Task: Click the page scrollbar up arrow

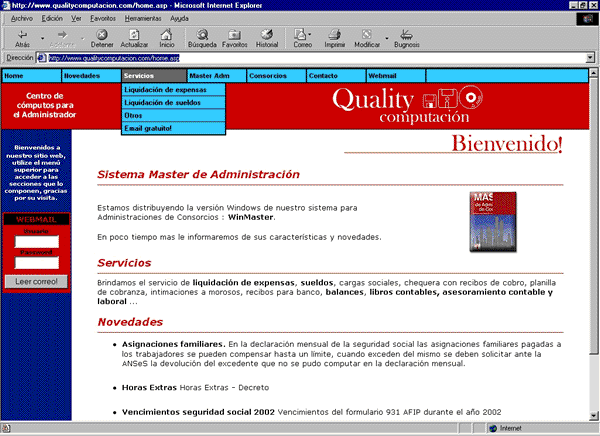Action: pos(593,72)
